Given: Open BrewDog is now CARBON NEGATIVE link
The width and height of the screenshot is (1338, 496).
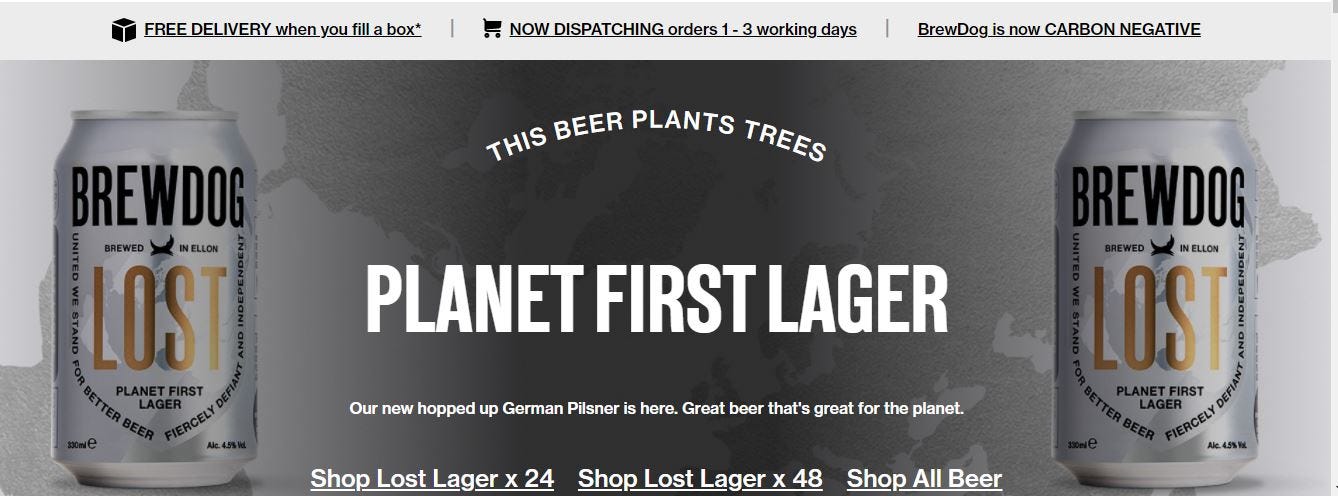Looking at the screenshot, I should pos(1059,29).
